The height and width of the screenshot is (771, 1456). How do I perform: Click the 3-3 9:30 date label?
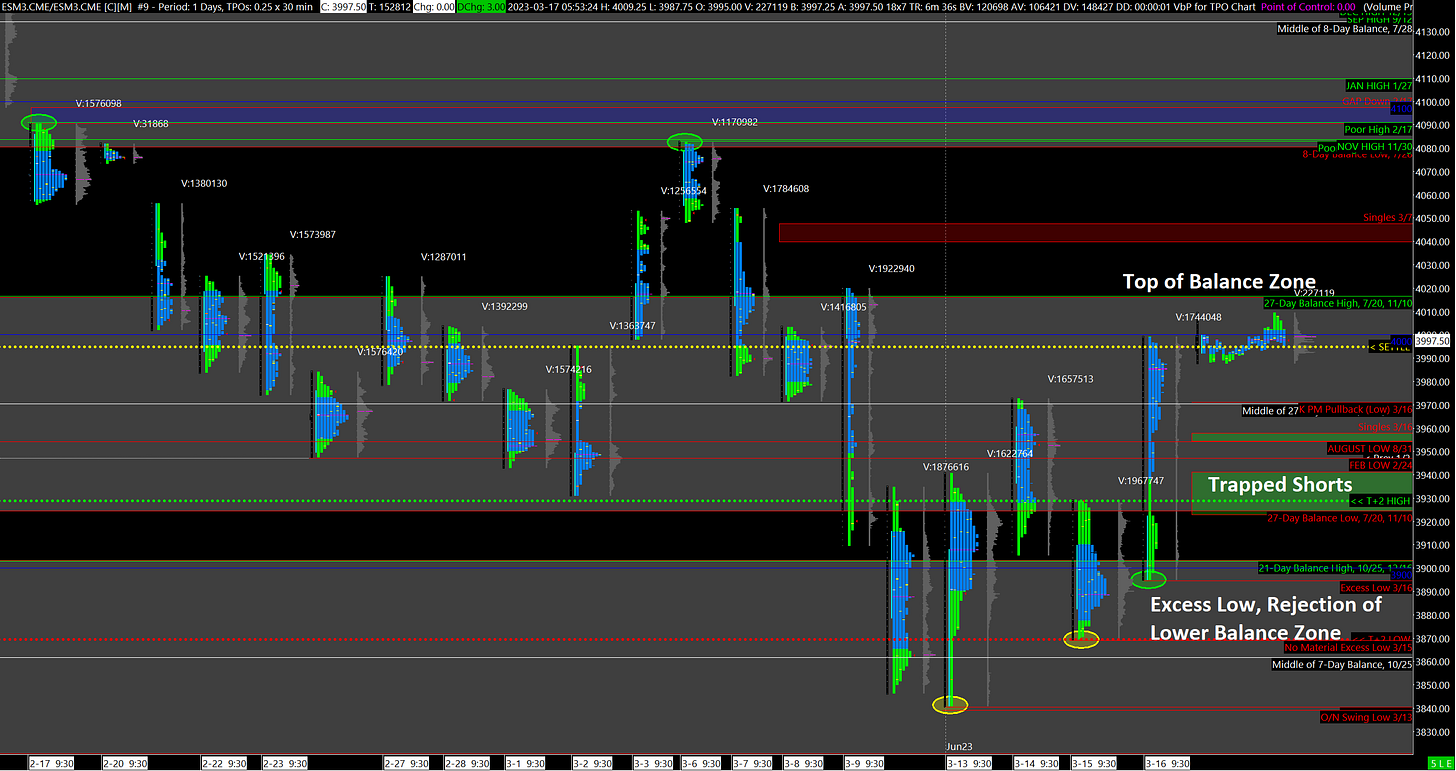pos(654,763)
